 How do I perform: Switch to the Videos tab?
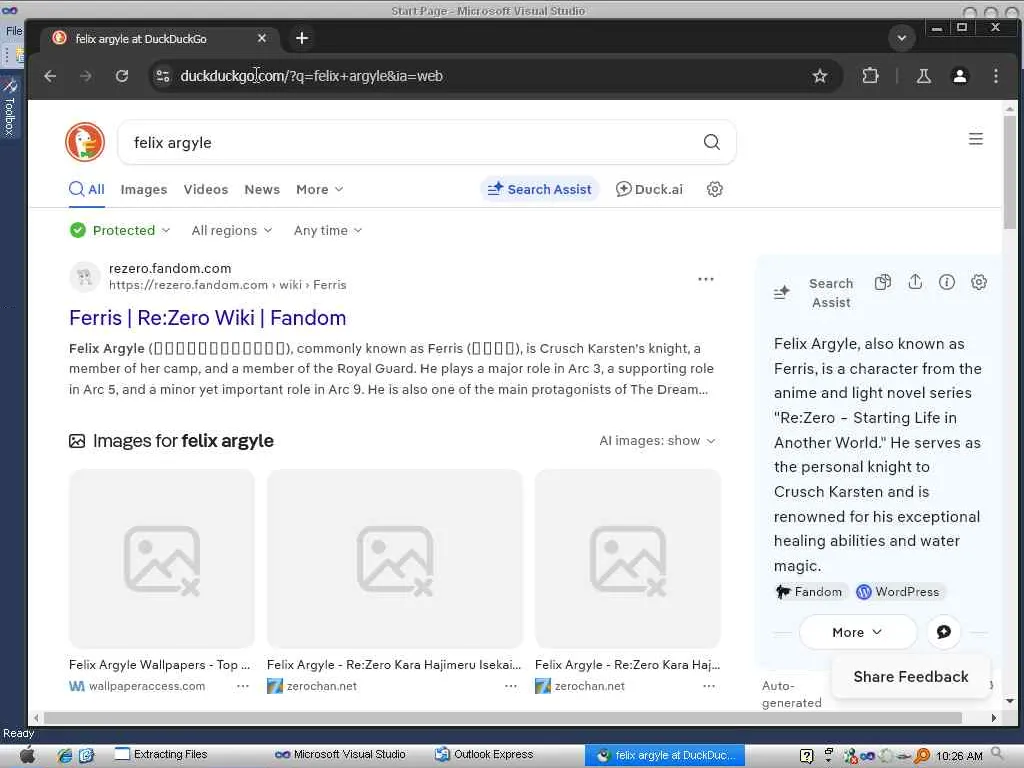click(x=206, y=189)
